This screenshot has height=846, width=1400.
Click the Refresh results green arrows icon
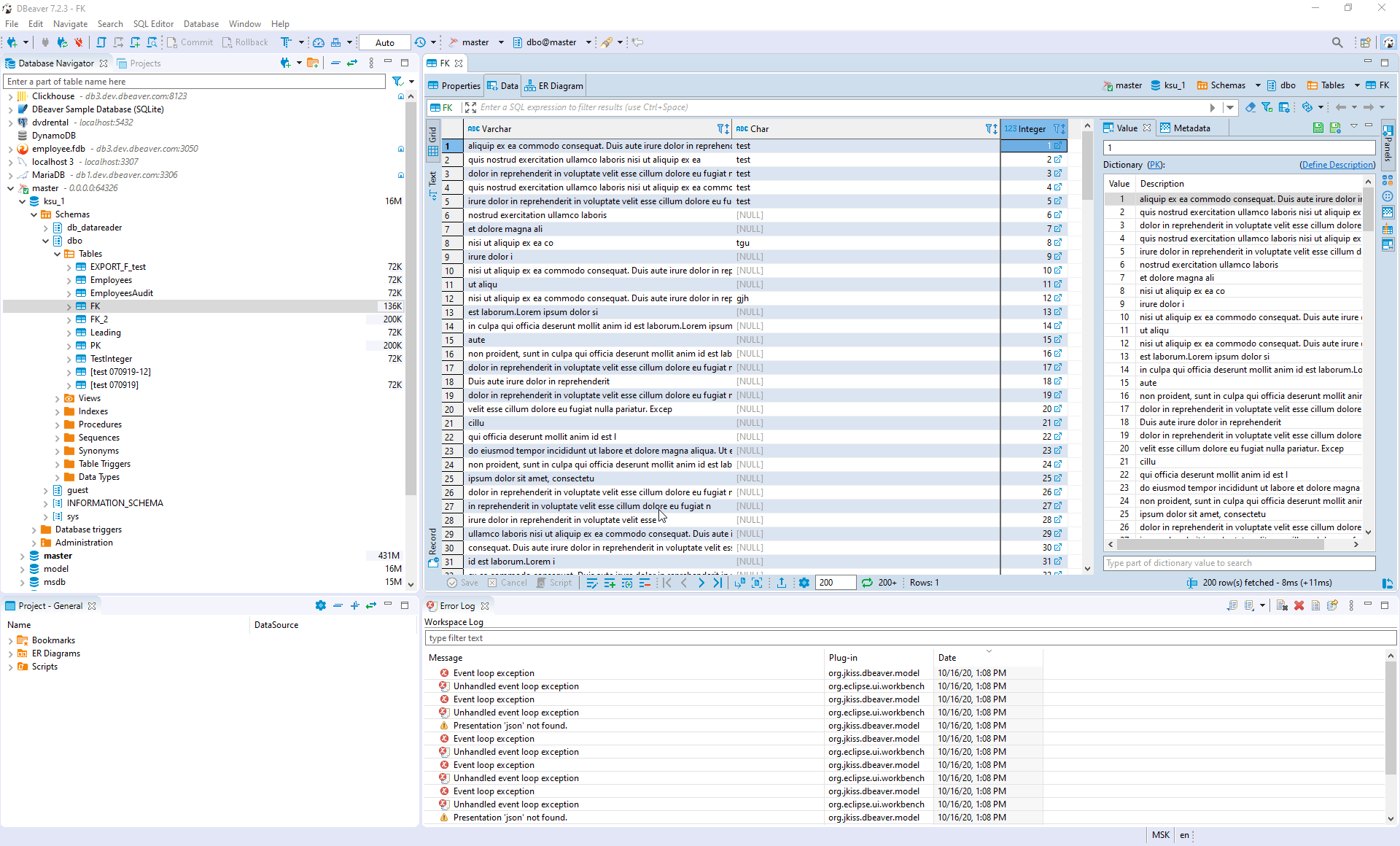click(x=867, y=583)
